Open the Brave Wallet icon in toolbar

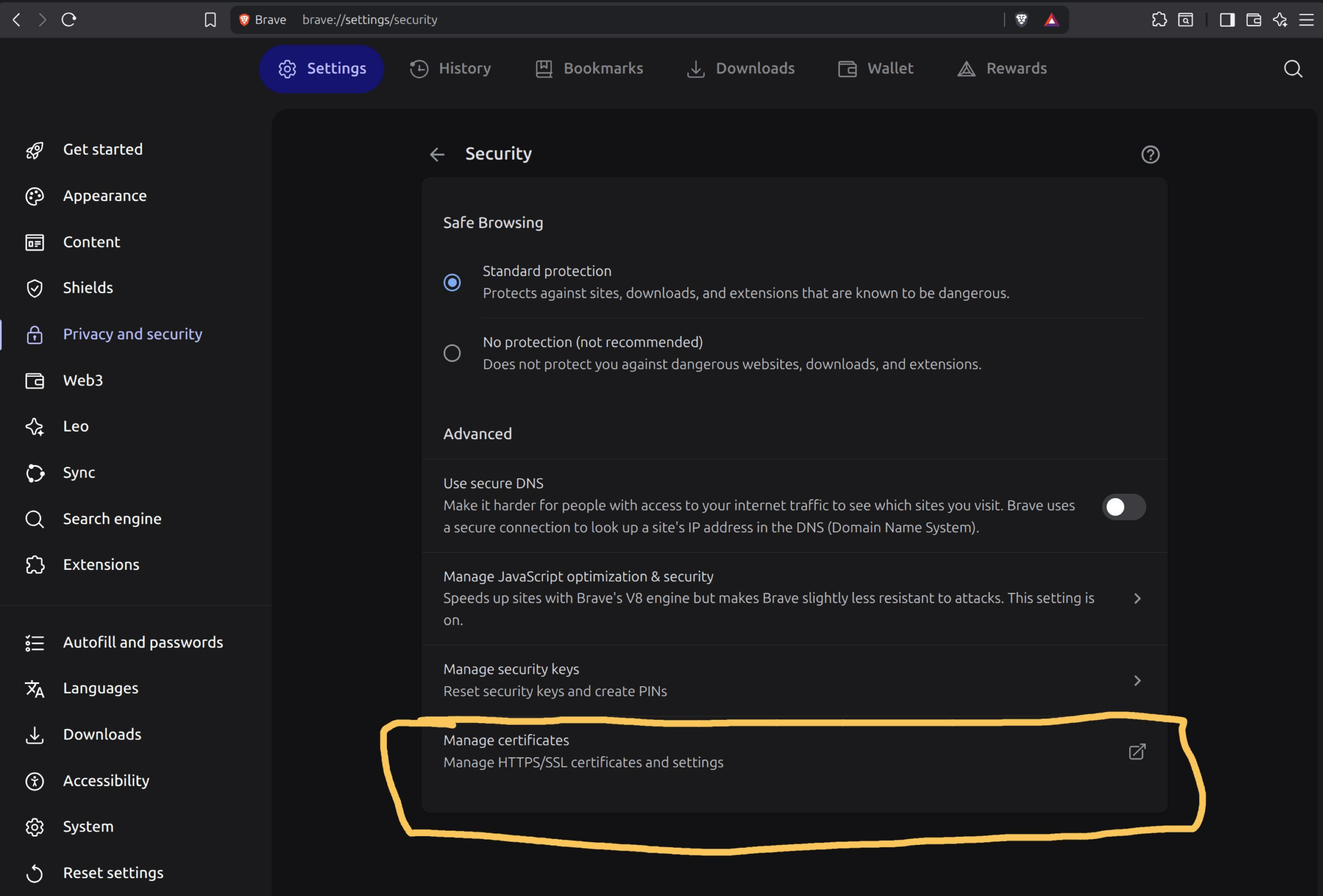[x=1253, y=19]
